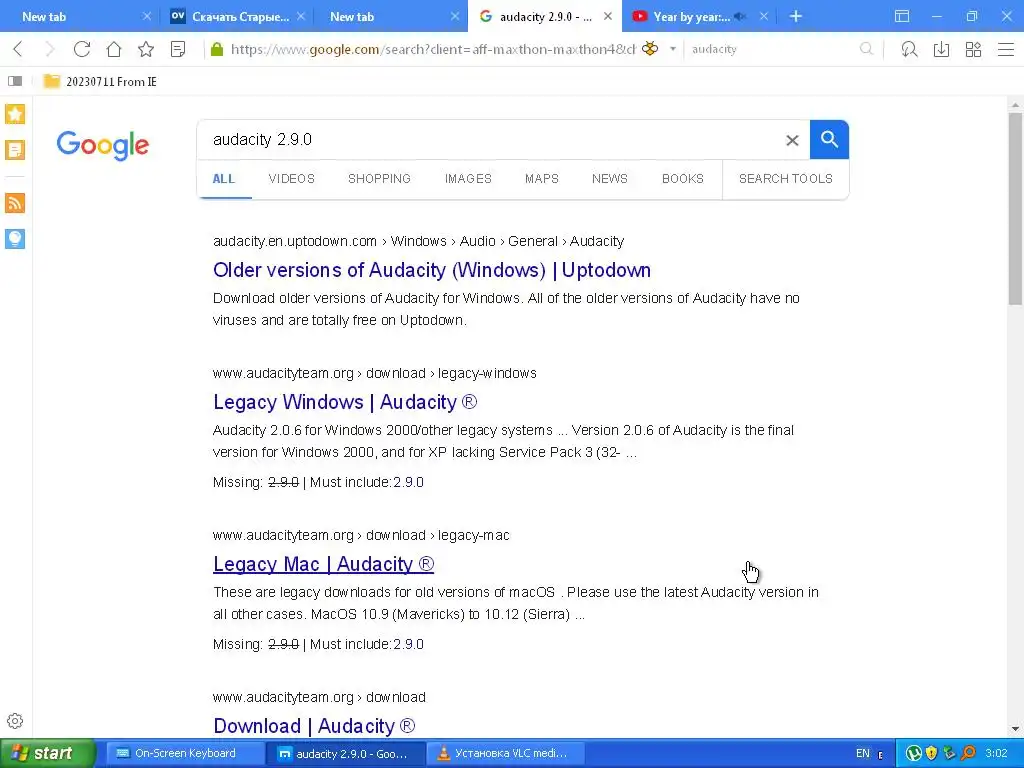The image size is (1024, 768).
Task: Open the browser home page
Action: pyautogui.click(x=114, y=49)
